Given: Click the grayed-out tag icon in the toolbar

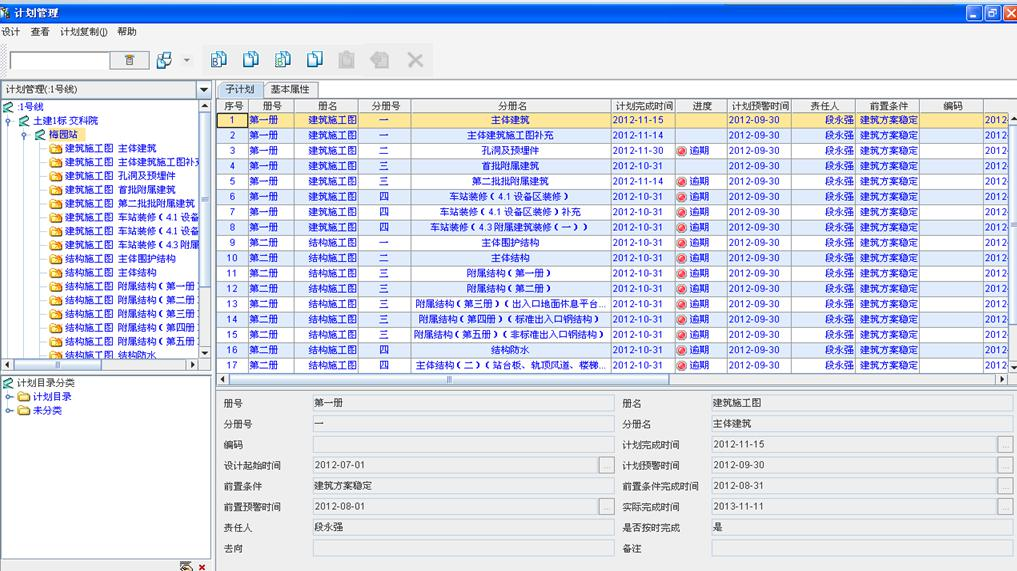Looking at the screenshot, I should [x=379, y=60].
